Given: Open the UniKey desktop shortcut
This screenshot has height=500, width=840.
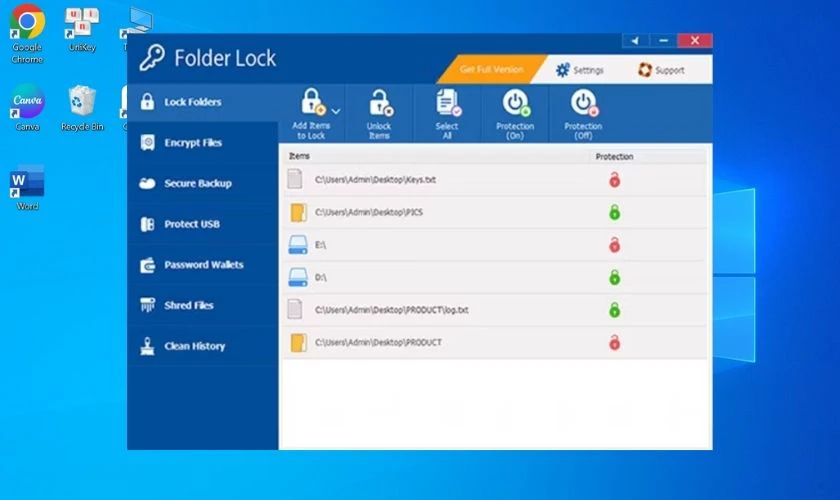Looking at the screenshot, I should (x=82, y=29).
